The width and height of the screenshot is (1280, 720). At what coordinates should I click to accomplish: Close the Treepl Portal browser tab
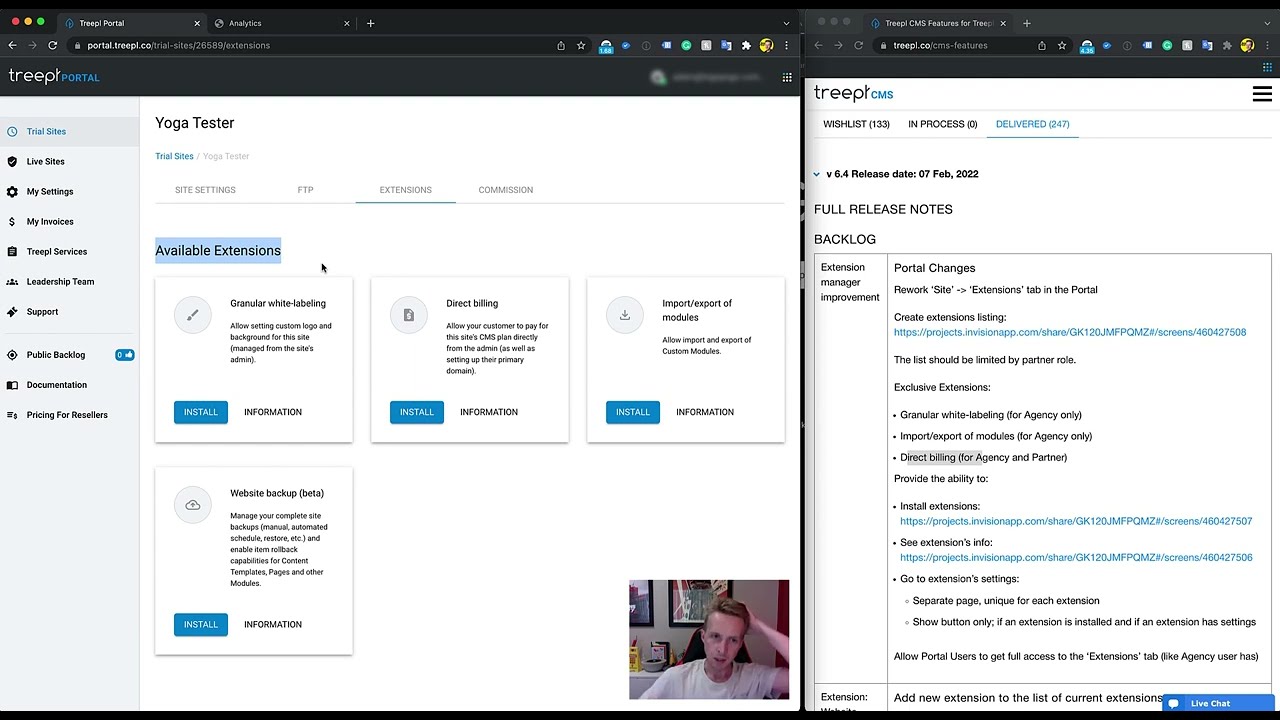pyautogui.click(x=197, y=23)
